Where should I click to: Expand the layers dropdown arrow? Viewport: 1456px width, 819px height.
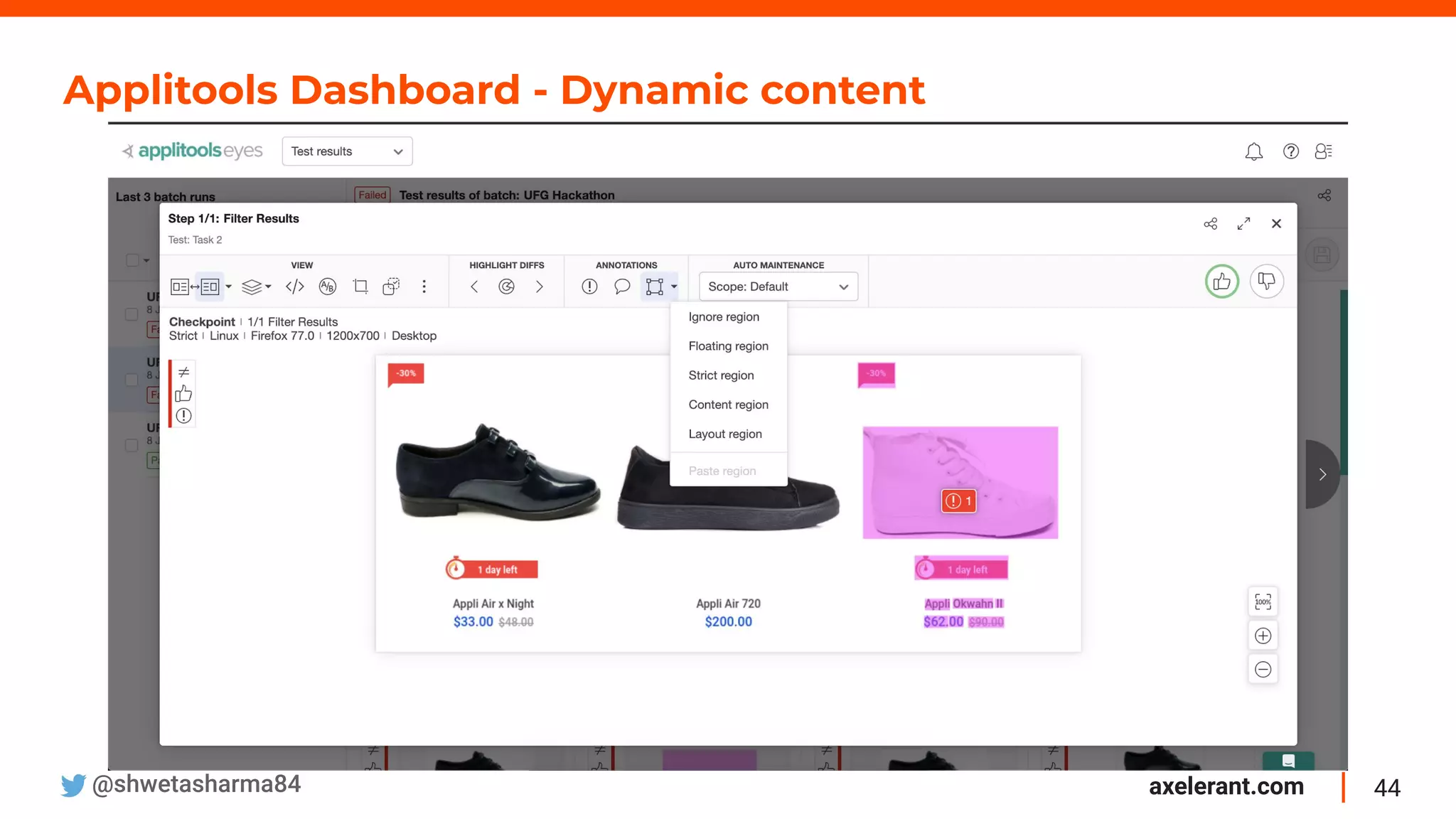pyautogui.click(x=268, y=287)
